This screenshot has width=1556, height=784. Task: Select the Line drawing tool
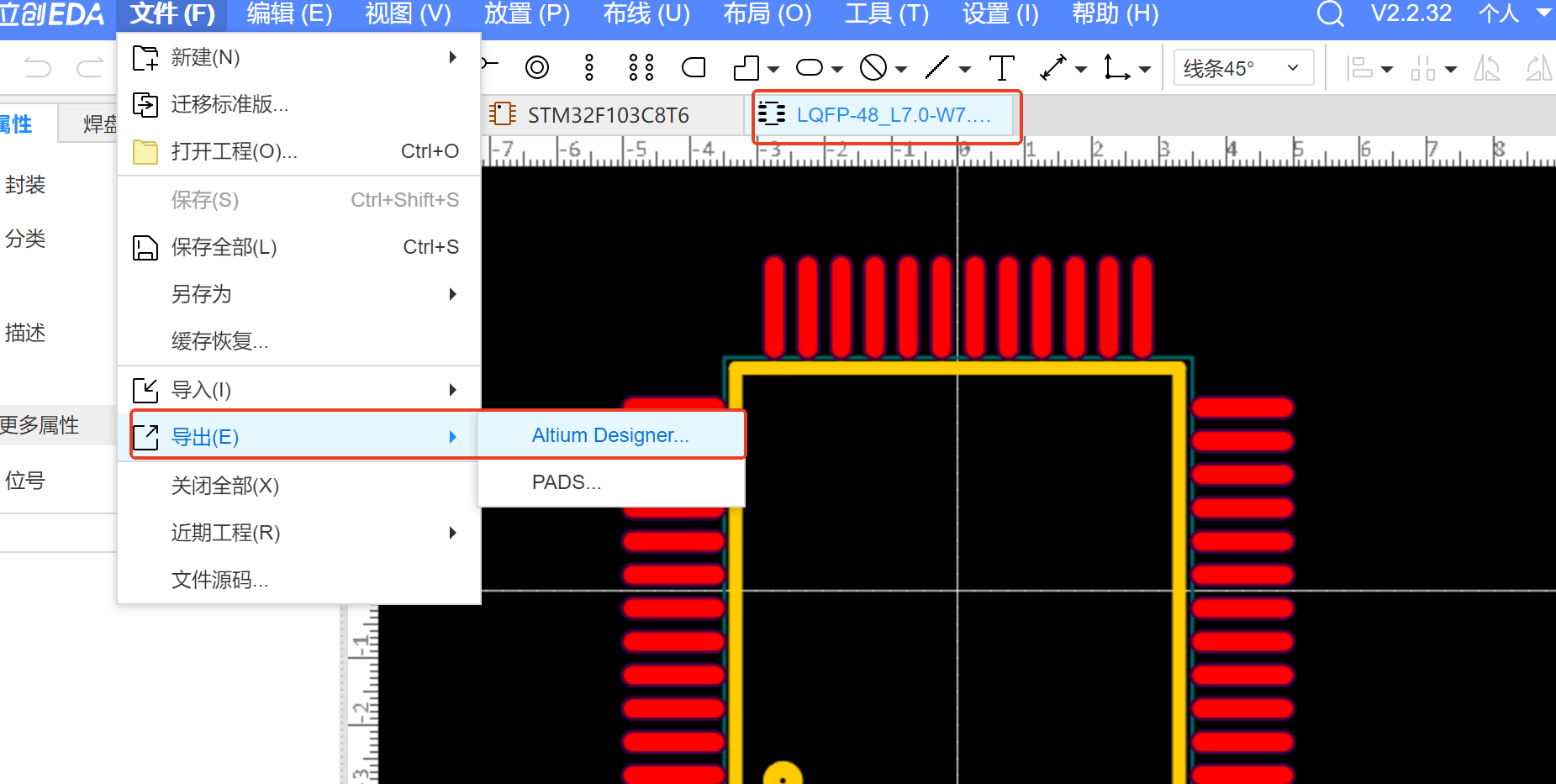(936, 68)
